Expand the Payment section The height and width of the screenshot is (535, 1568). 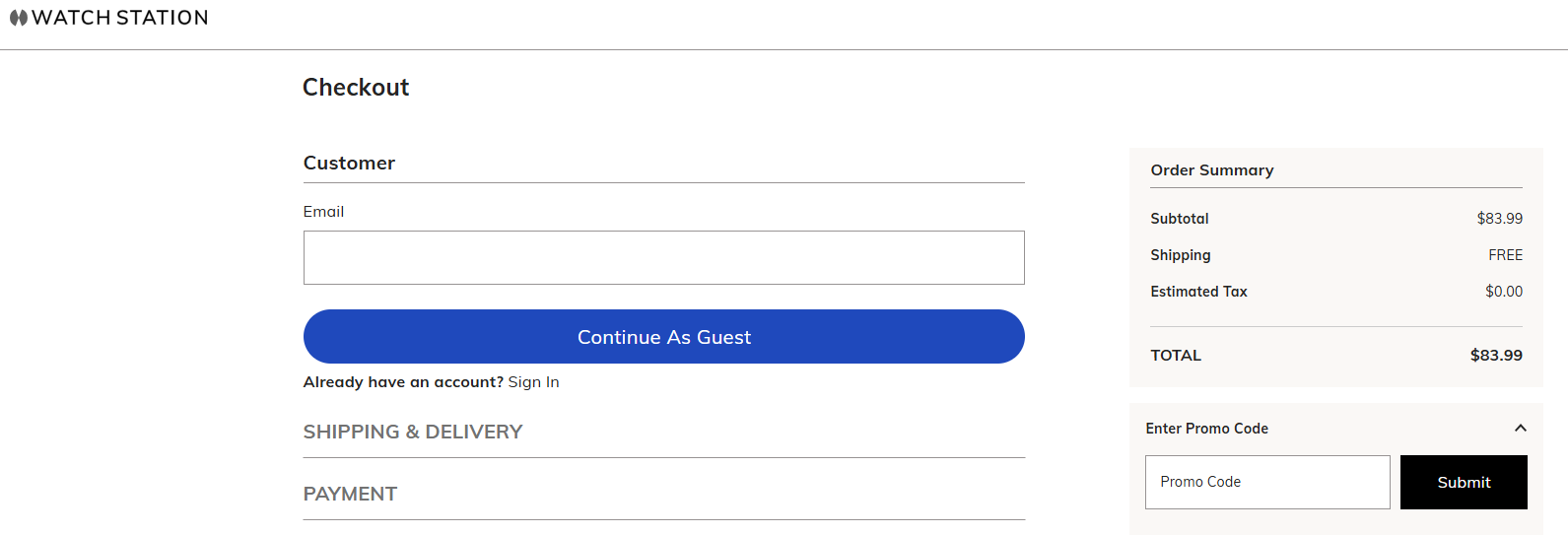tap(350, 494)
